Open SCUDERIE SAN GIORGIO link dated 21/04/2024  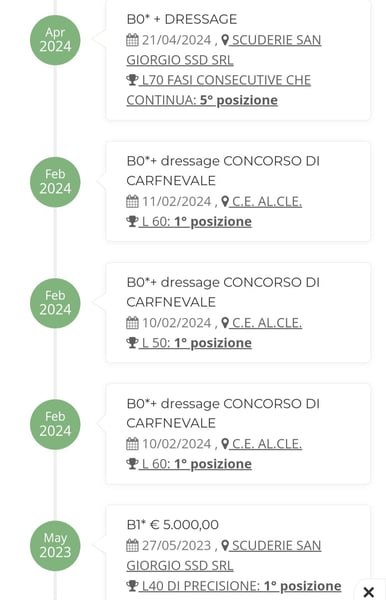coord(224,50)
